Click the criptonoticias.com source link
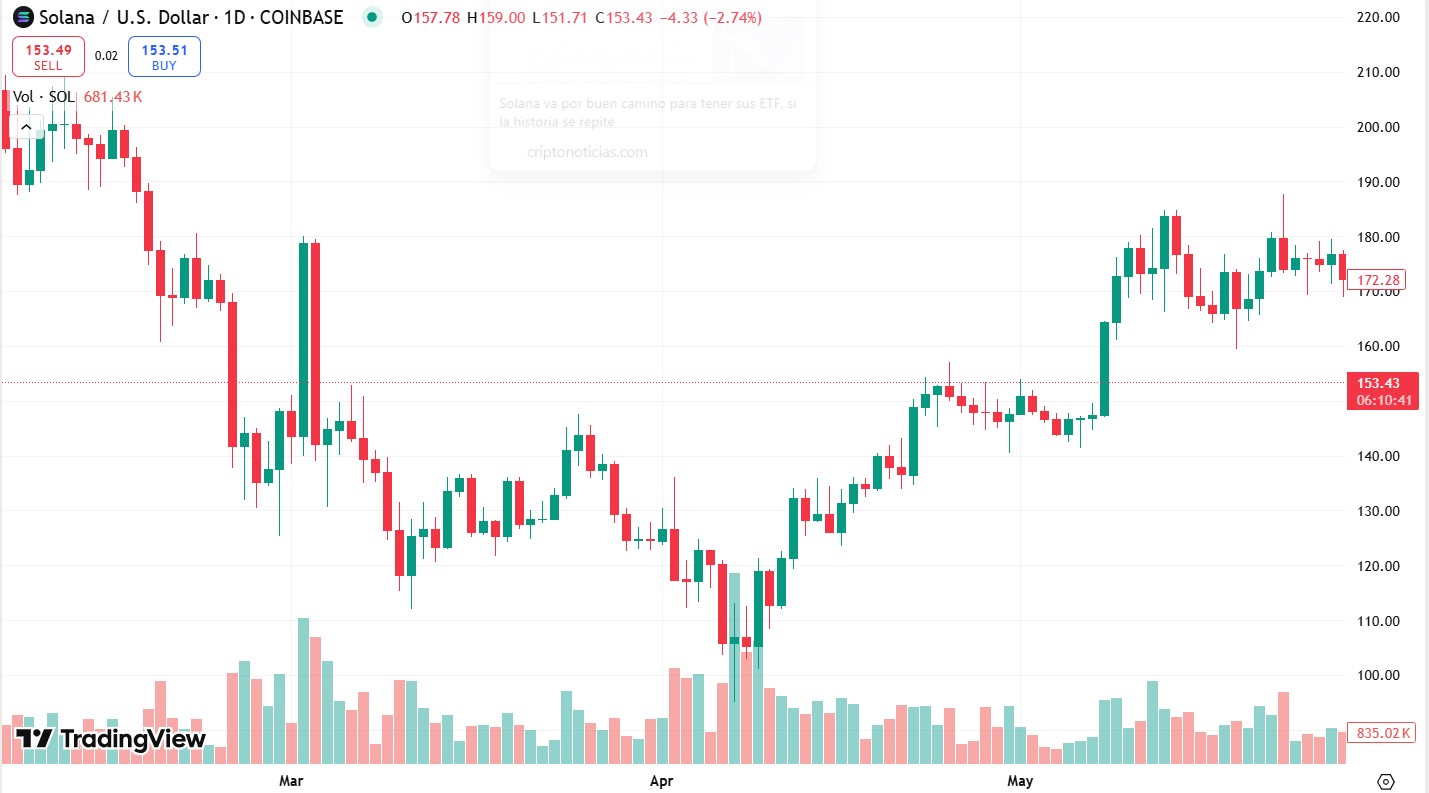Viewport: 1429px width, 793px height. click(x=587, y=152)
